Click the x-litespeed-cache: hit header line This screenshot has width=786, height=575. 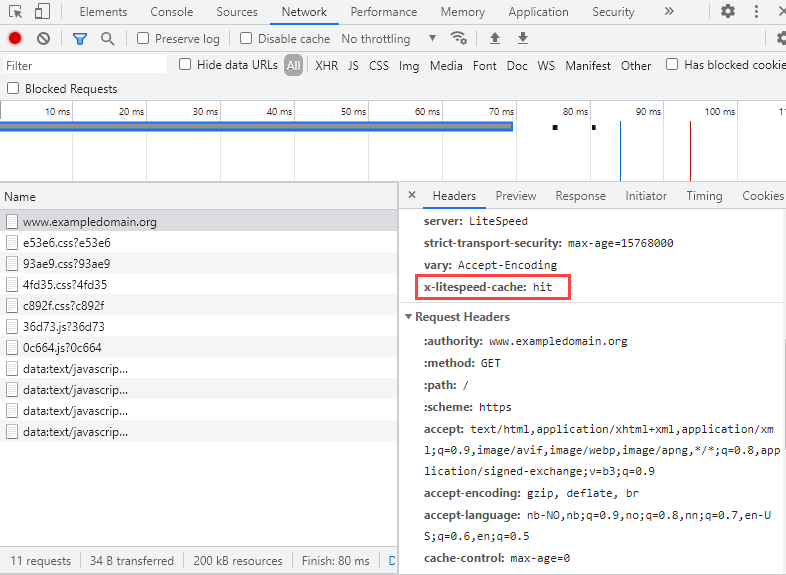[488, 287]
